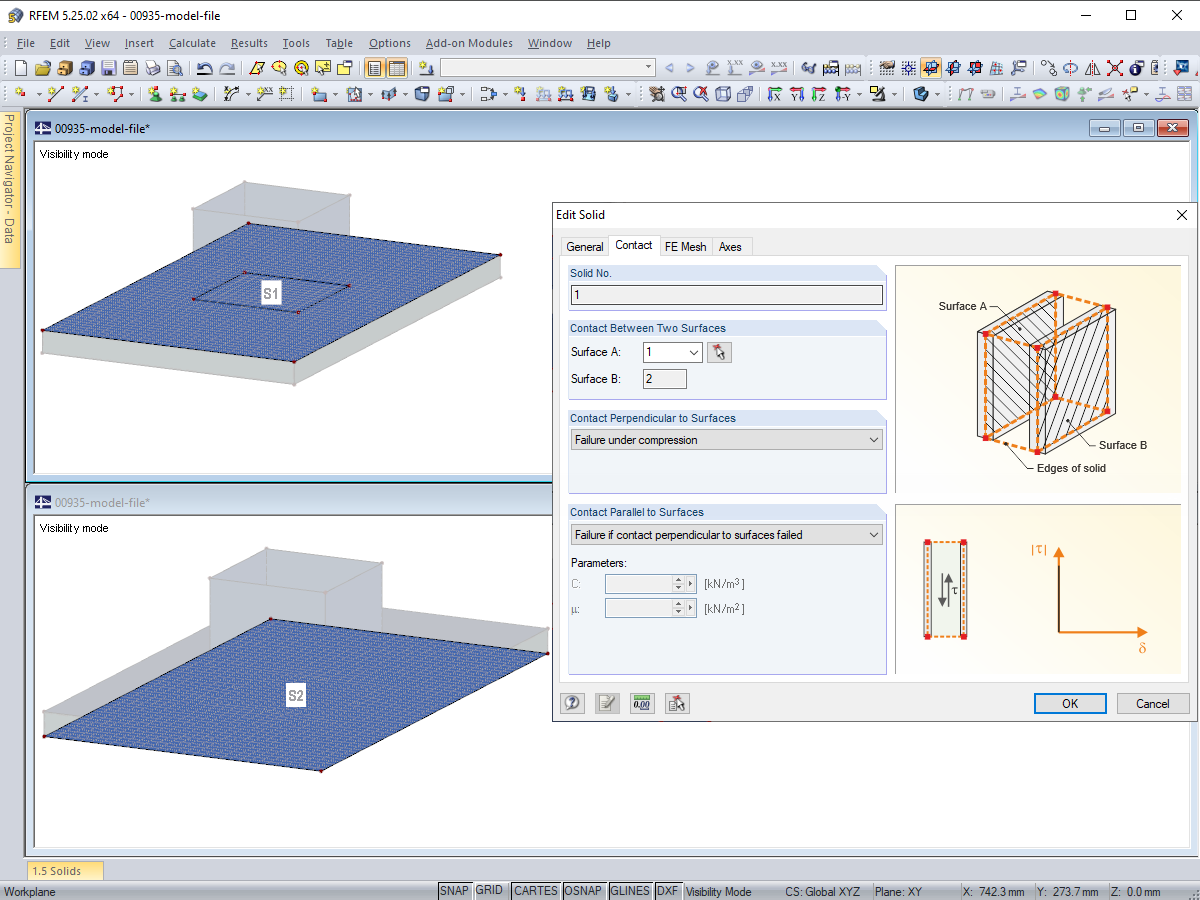Redo the last undone action
This screenshot has width=1200, height=900.
pos(228,68)
